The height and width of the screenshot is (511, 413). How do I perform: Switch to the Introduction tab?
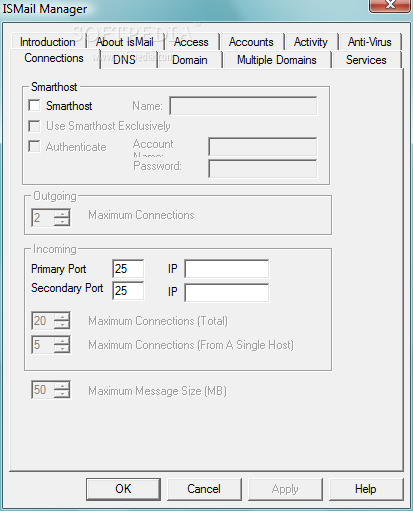click(48, 42)
